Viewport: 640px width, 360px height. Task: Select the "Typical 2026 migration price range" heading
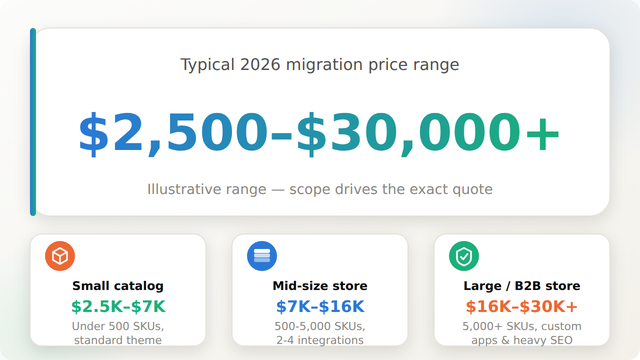tap(320, 64)
